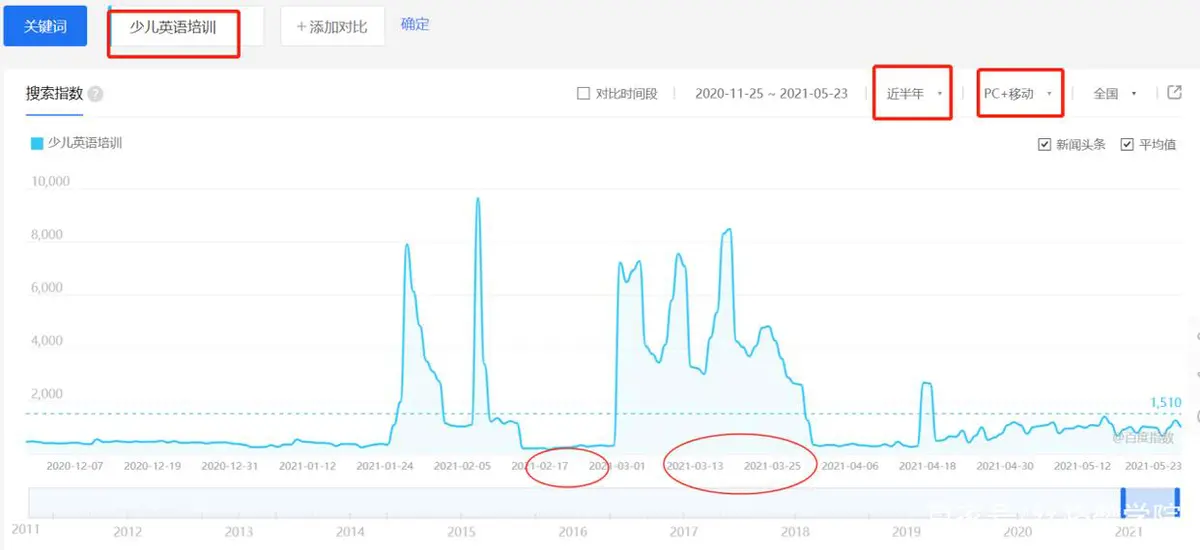Click the 确定 link
This screenshot has width=1200, height=550.
click(415, 24)
